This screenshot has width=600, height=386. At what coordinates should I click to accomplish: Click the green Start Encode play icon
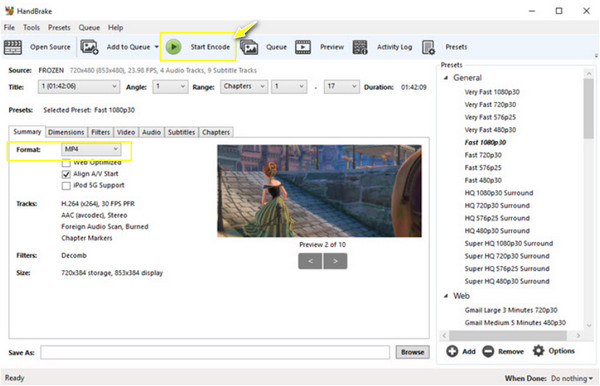coord(173,47)
